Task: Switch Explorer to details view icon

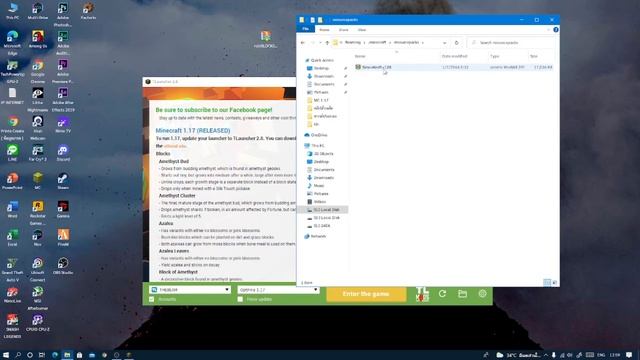Action: 547,282
